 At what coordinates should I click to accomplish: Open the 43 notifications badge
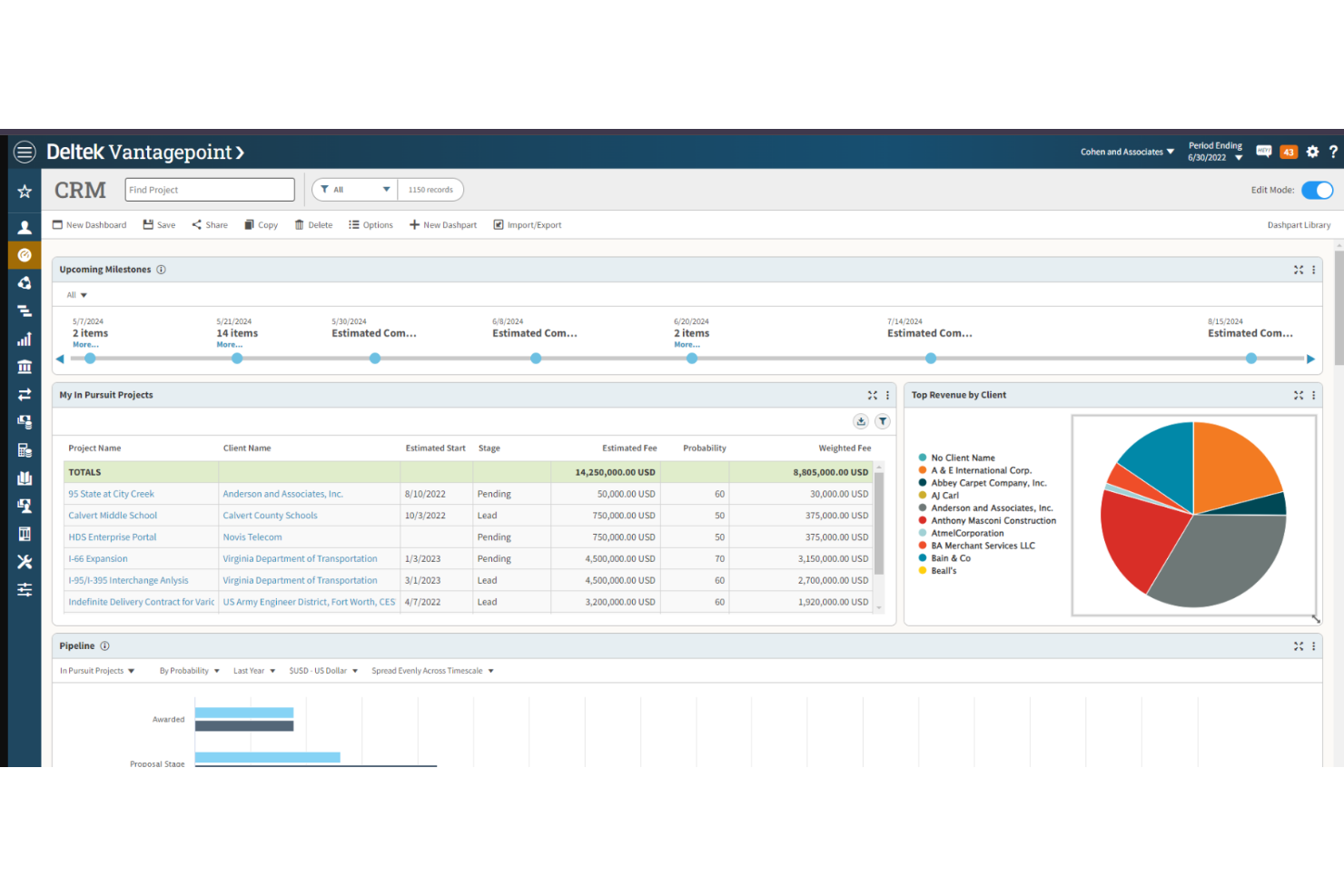(1289, 153)
